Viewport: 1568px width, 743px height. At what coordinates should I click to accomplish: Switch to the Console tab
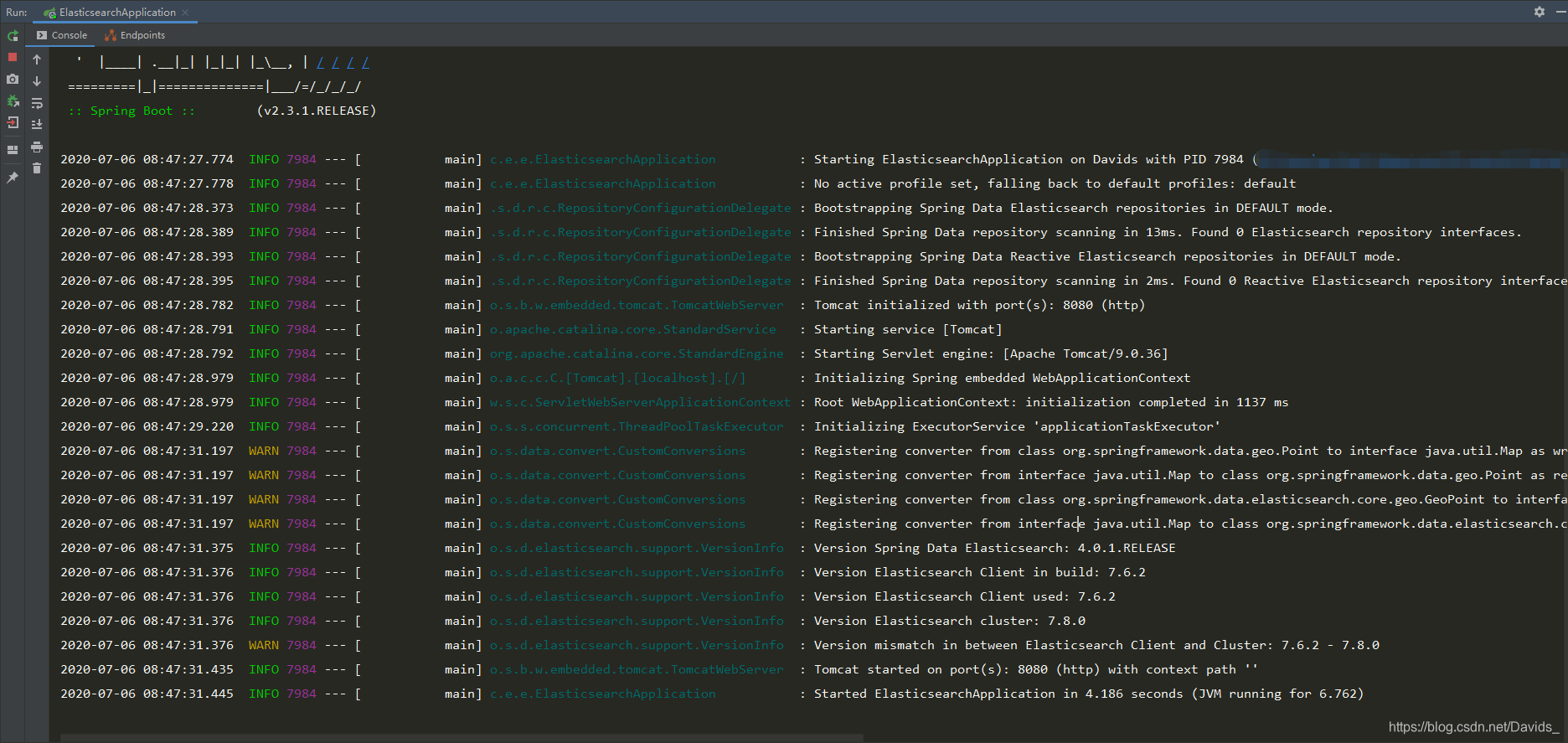[x=62, y=35]
